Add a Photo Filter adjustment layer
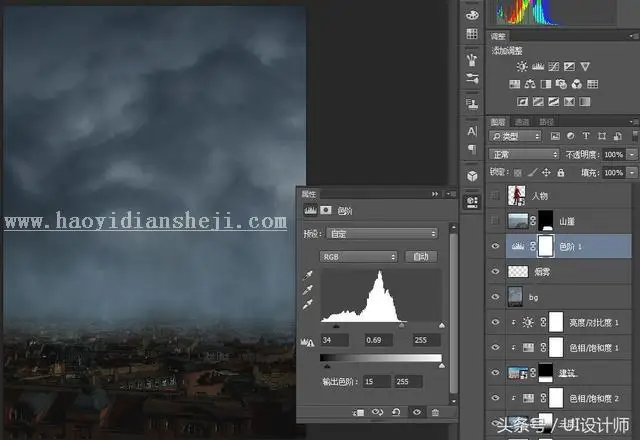This screenshot has height=440, width=640. 561,84
